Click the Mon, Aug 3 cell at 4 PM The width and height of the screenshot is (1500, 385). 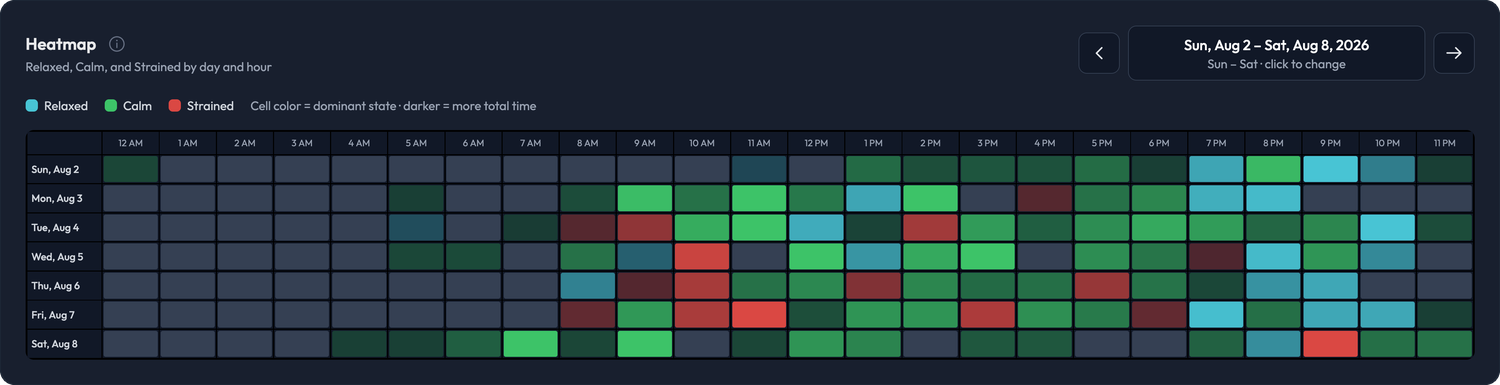point(1046,198)
